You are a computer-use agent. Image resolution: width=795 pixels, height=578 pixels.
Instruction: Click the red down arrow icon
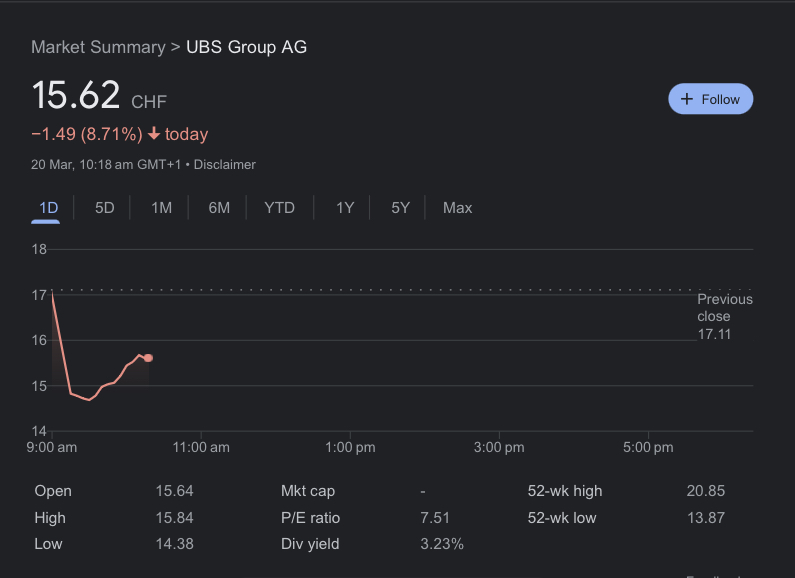(x=153, y=134)
